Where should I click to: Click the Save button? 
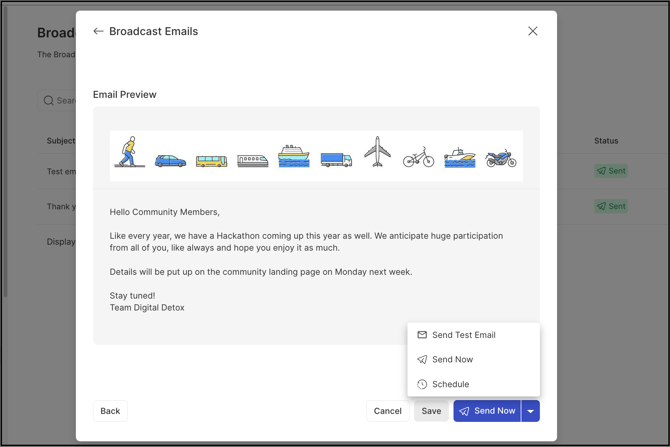tap(431, 411)
